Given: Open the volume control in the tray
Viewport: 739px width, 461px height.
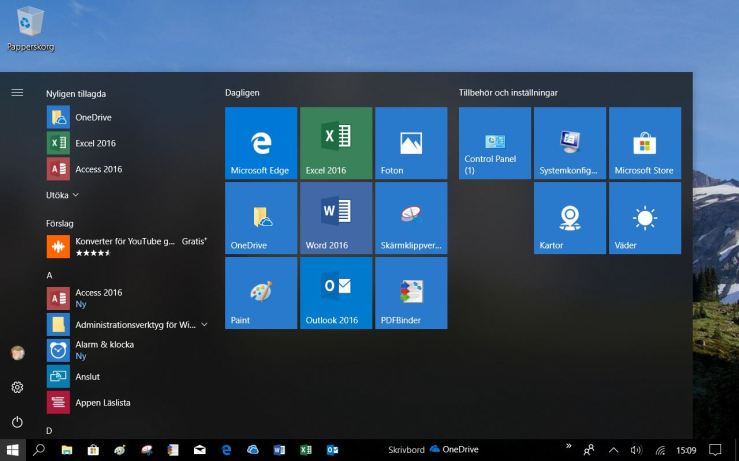Looking at the screenshot, I should click(x=636, y=450).
